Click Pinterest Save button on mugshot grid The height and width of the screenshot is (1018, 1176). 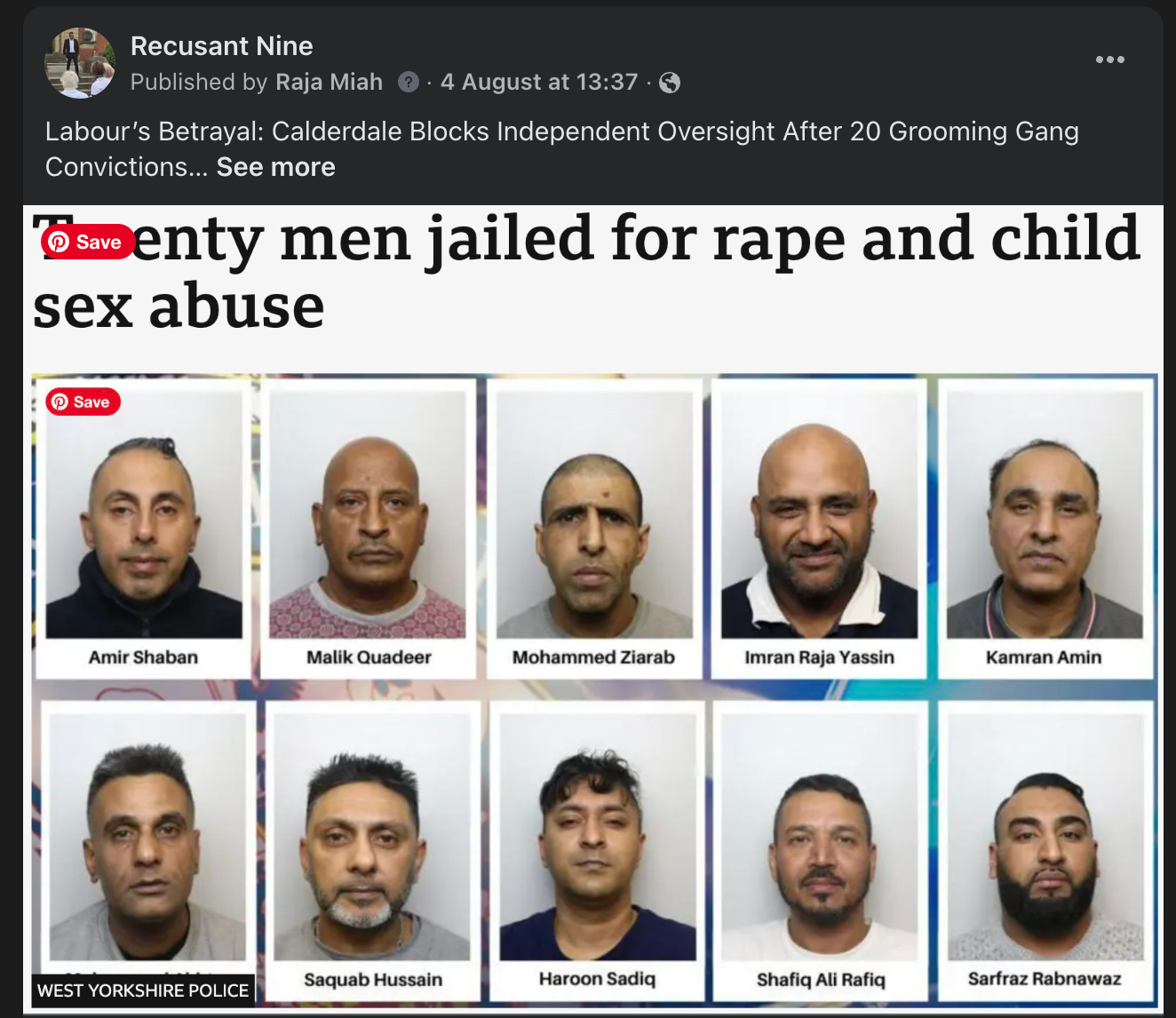pos(83,402)
